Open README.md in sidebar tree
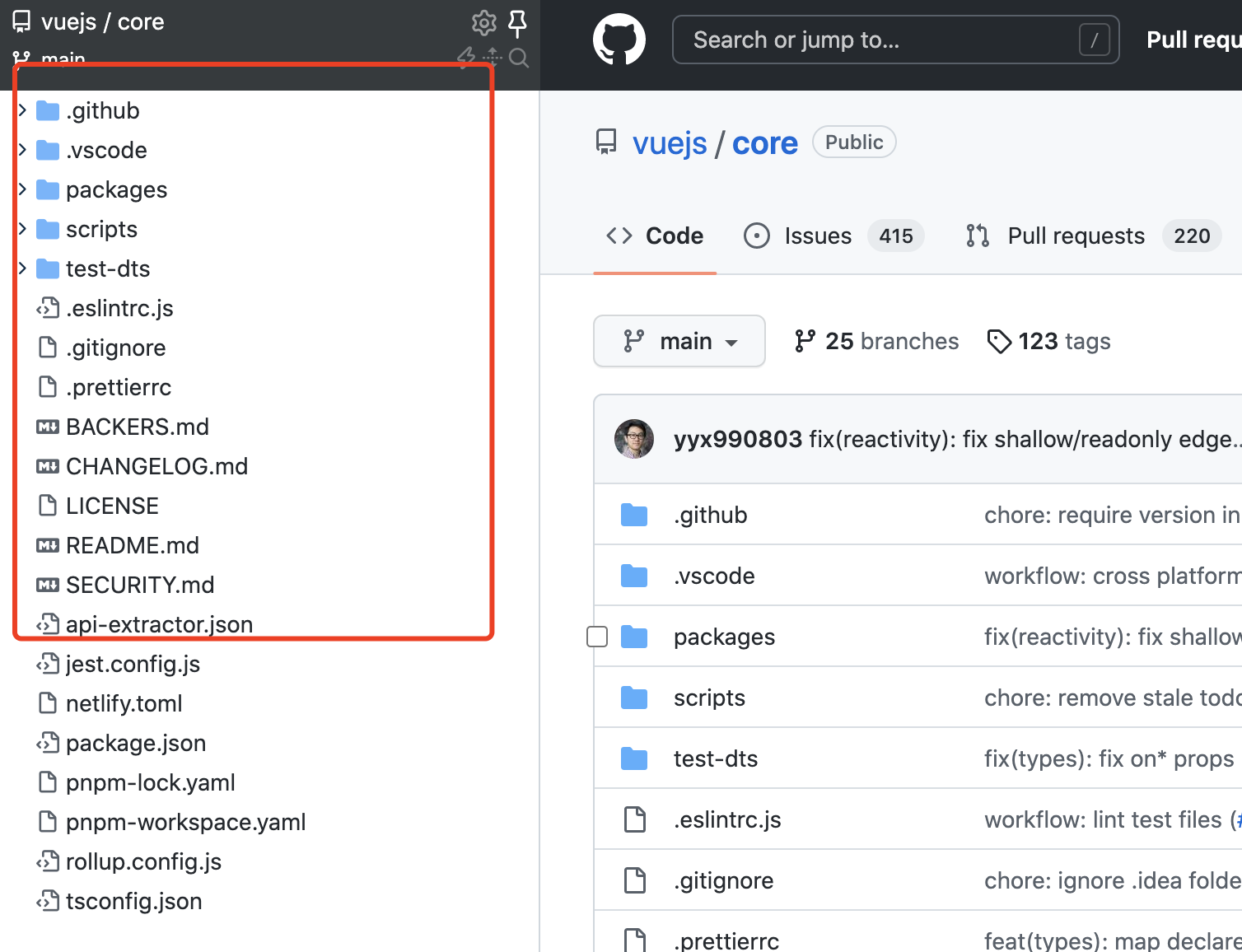 (x=132, y=545)
